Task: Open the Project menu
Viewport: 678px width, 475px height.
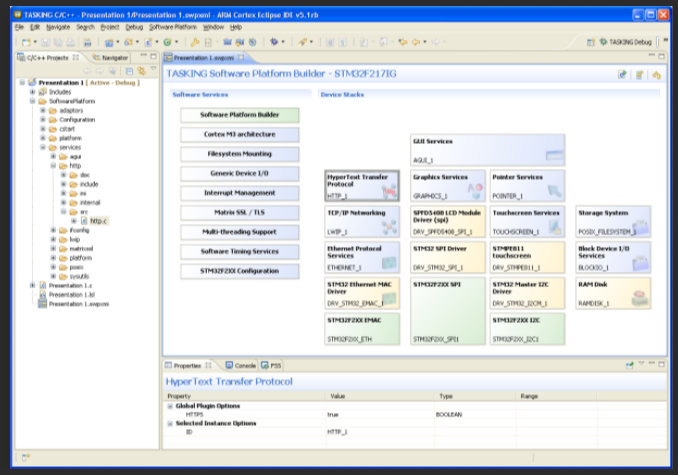Action: [x=110, y=27]
